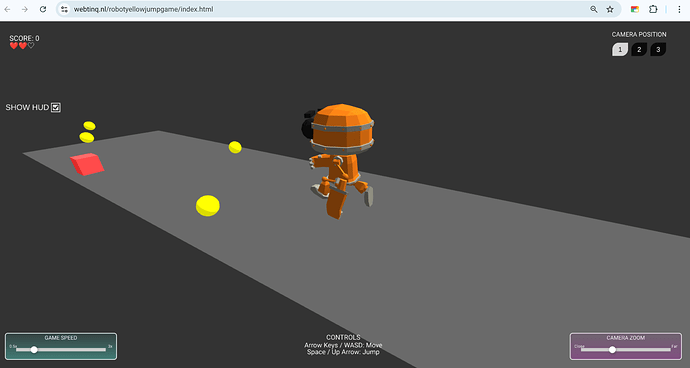Click the CAMERA POSITION label
Viewport: 690px width, 368px height.
point(639,34)
